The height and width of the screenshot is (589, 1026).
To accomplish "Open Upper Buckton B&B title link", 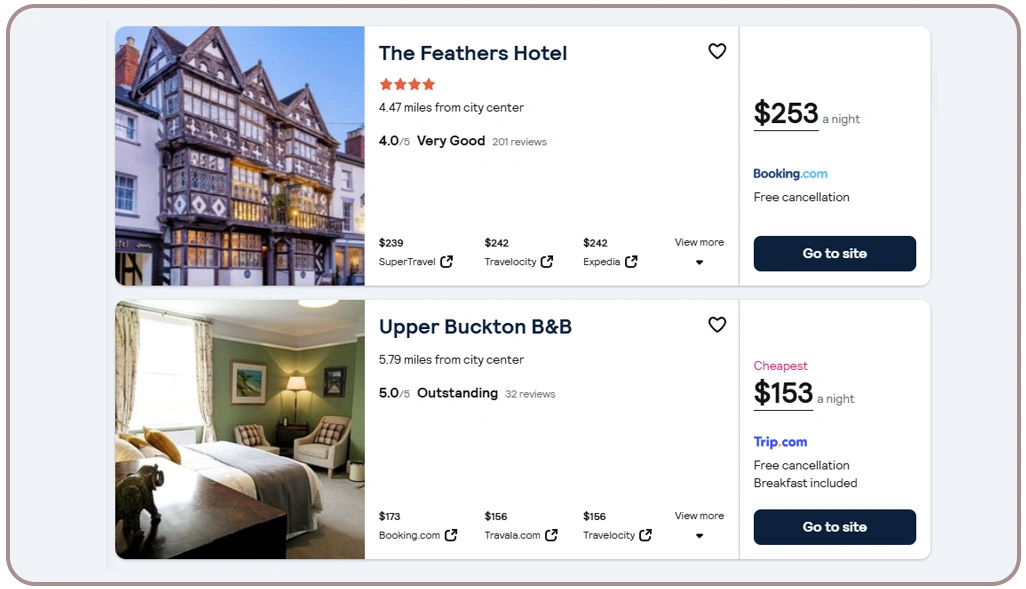I will coord(475,327).
